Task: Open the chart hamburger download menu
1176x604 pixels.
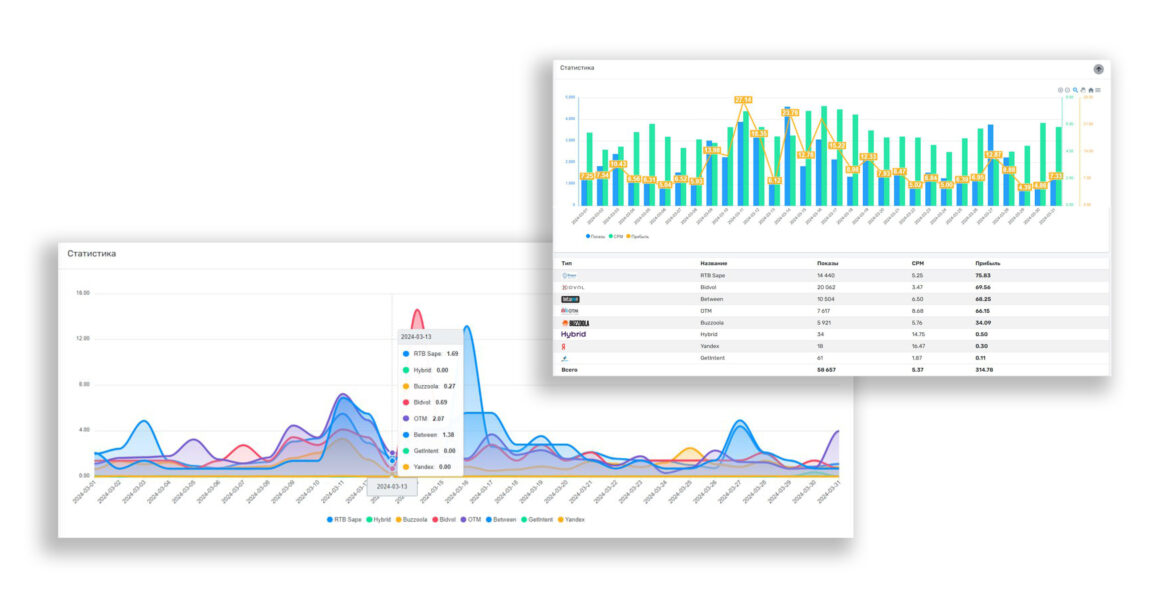Action: [x=1098, y=90]
